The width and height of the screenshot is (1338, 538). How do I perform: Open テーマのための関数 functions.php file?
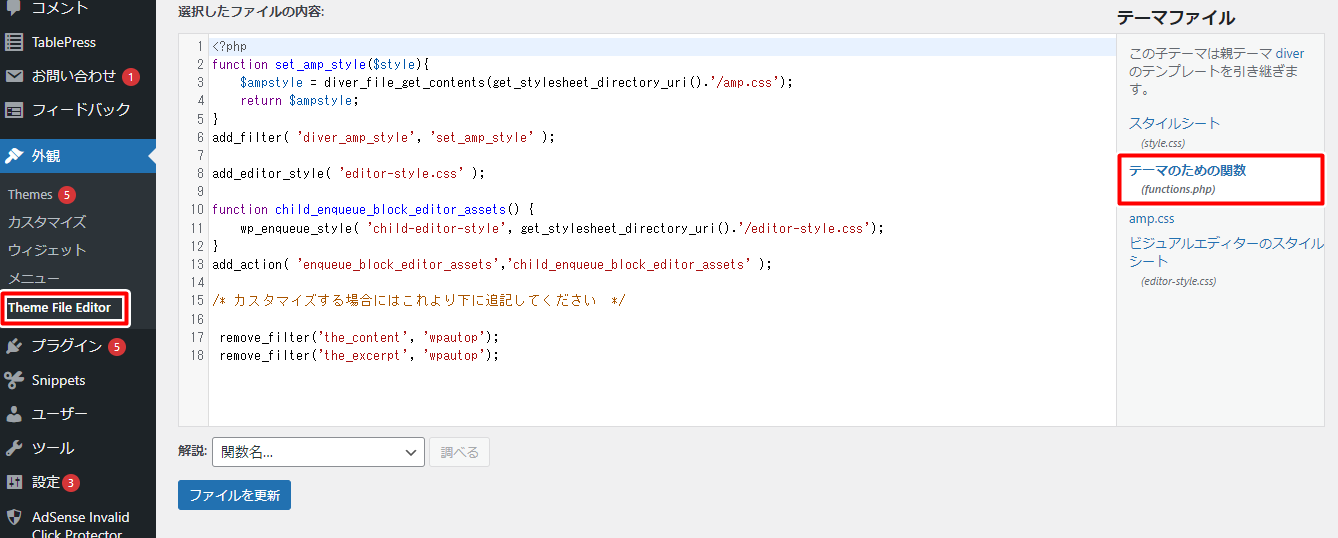(1187, 170)
